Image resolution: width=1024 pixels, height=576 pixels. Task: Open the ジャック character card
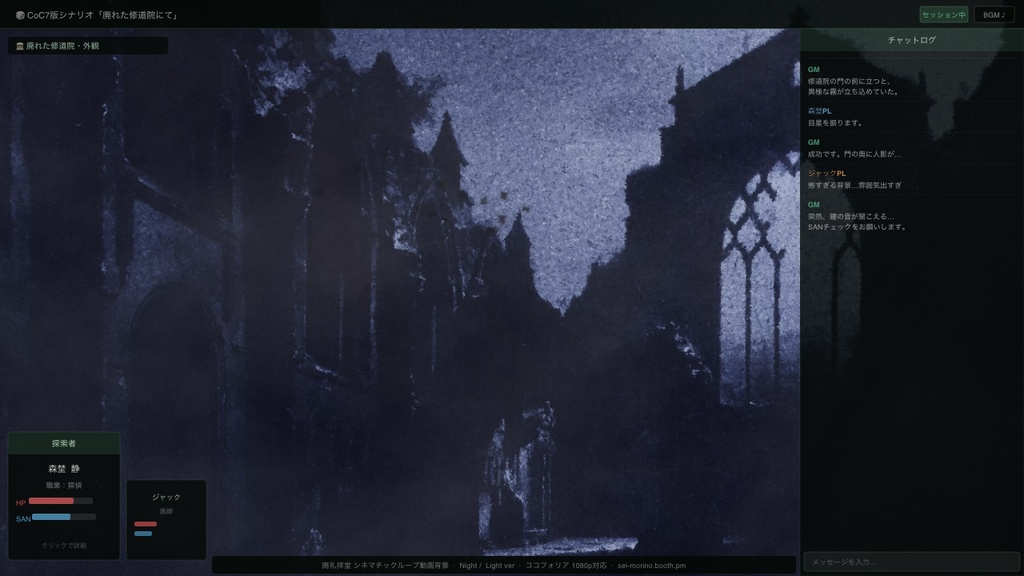coord(166,520)
